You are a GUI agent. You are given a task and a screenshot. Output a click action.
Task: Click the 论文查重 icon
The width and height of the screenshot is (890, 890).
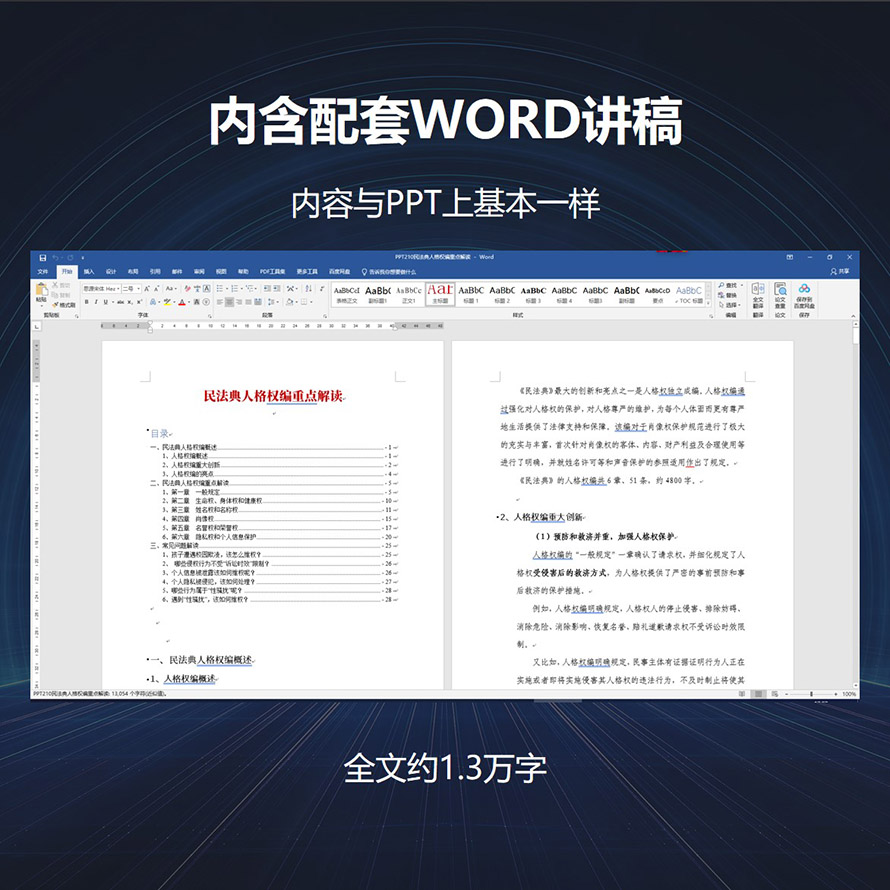click(780, 295)
